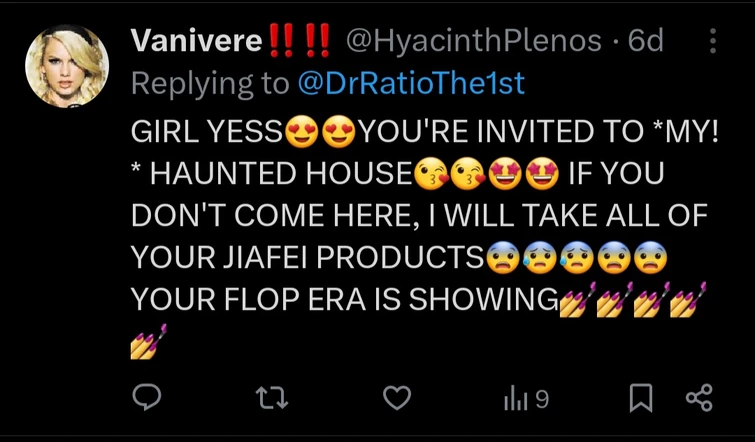Bookmark this reply from Vanivere
Screen dimensions: 755x442
[x=641, y=398]
